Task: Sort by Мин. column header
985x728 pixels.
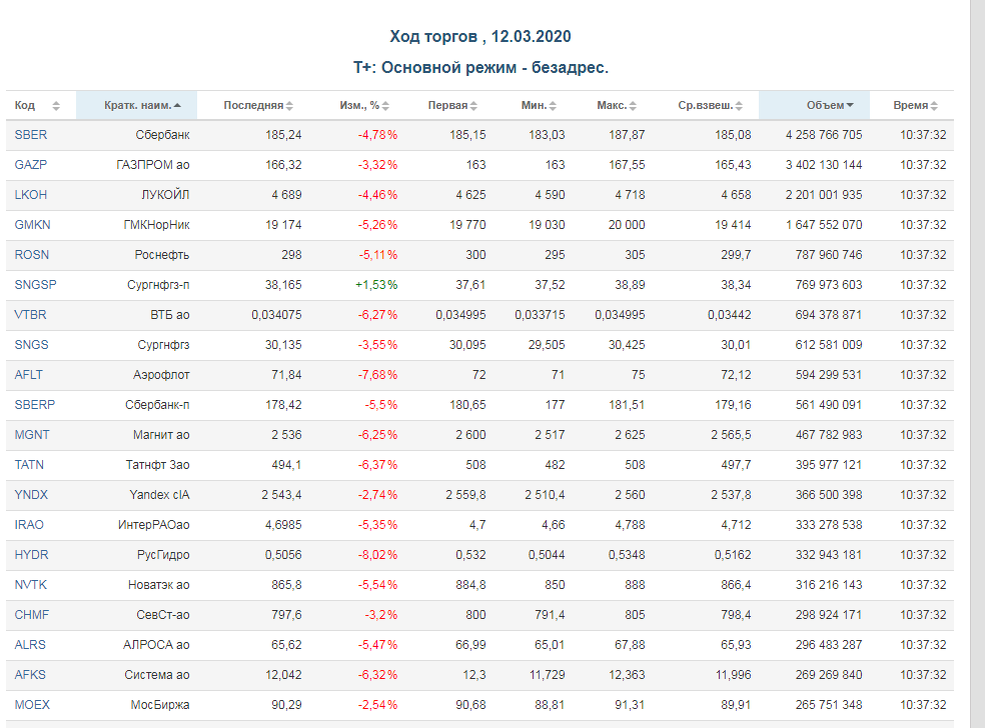Action: pos(538,106)
